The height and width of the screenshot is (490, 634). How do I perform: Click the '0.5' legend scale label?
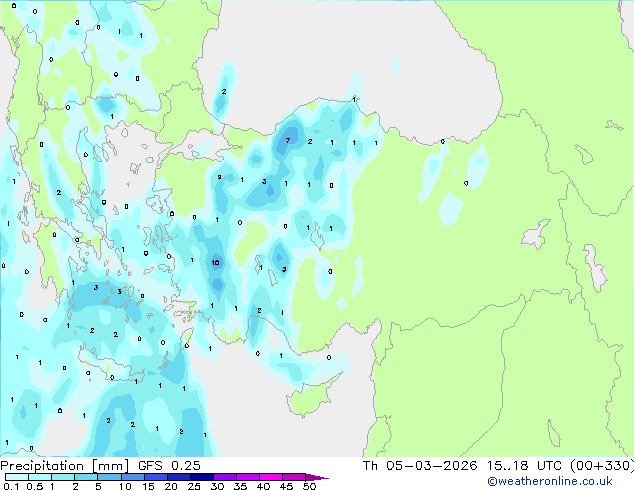[35, 486]
